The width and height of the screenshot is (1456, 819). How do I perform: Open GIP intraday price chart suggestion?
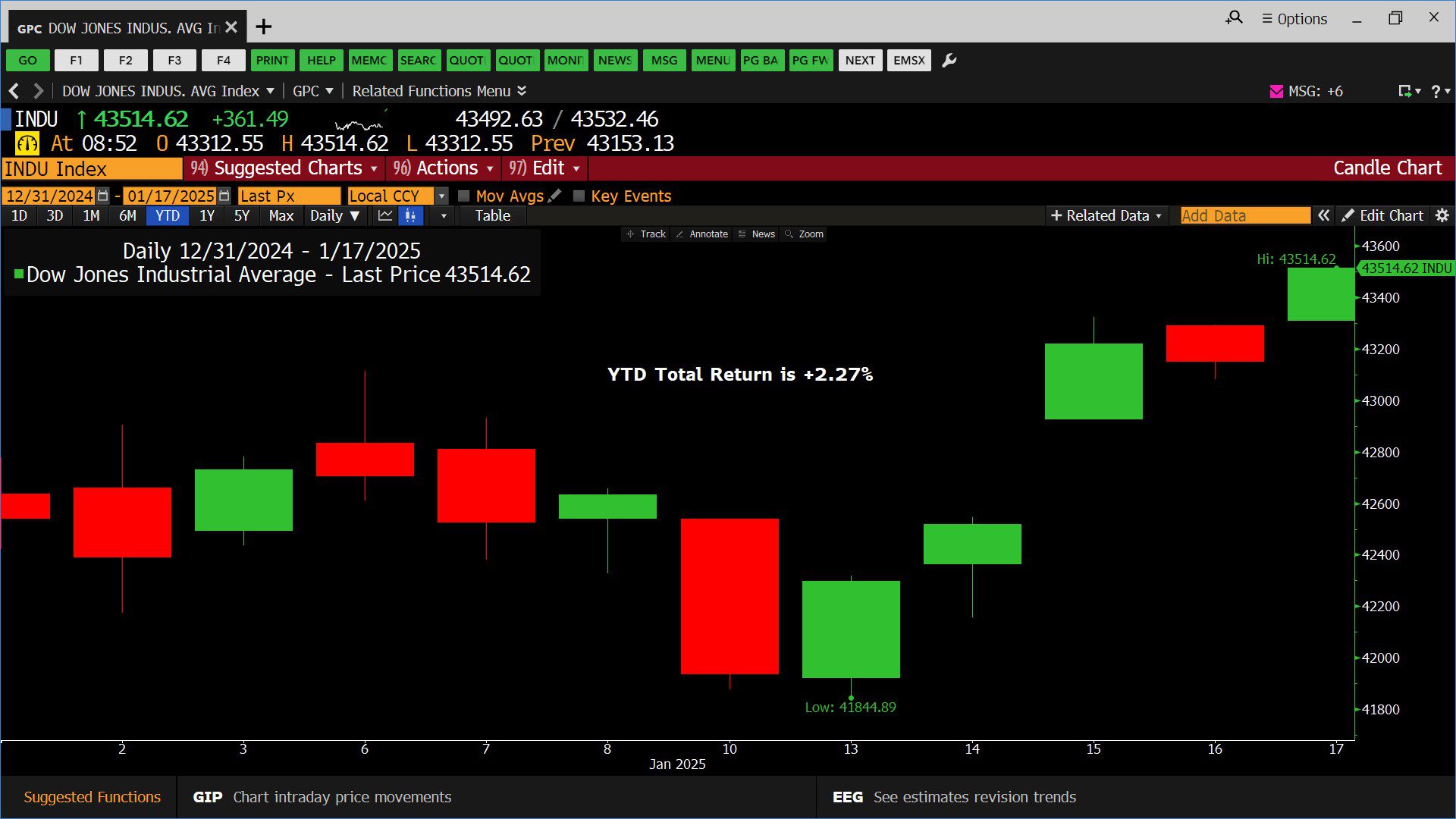click(322, 797)
